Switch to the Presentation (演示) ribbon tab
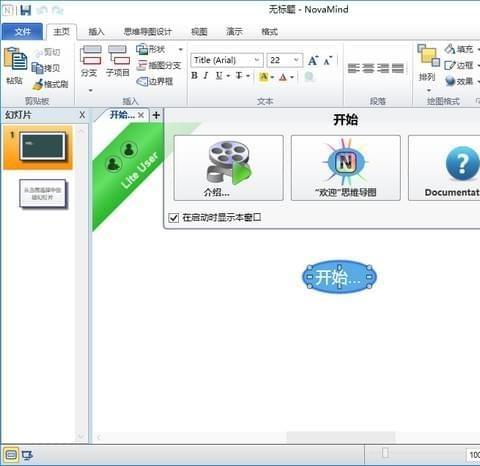The image size is (480, 466). (x=234, y=32)
